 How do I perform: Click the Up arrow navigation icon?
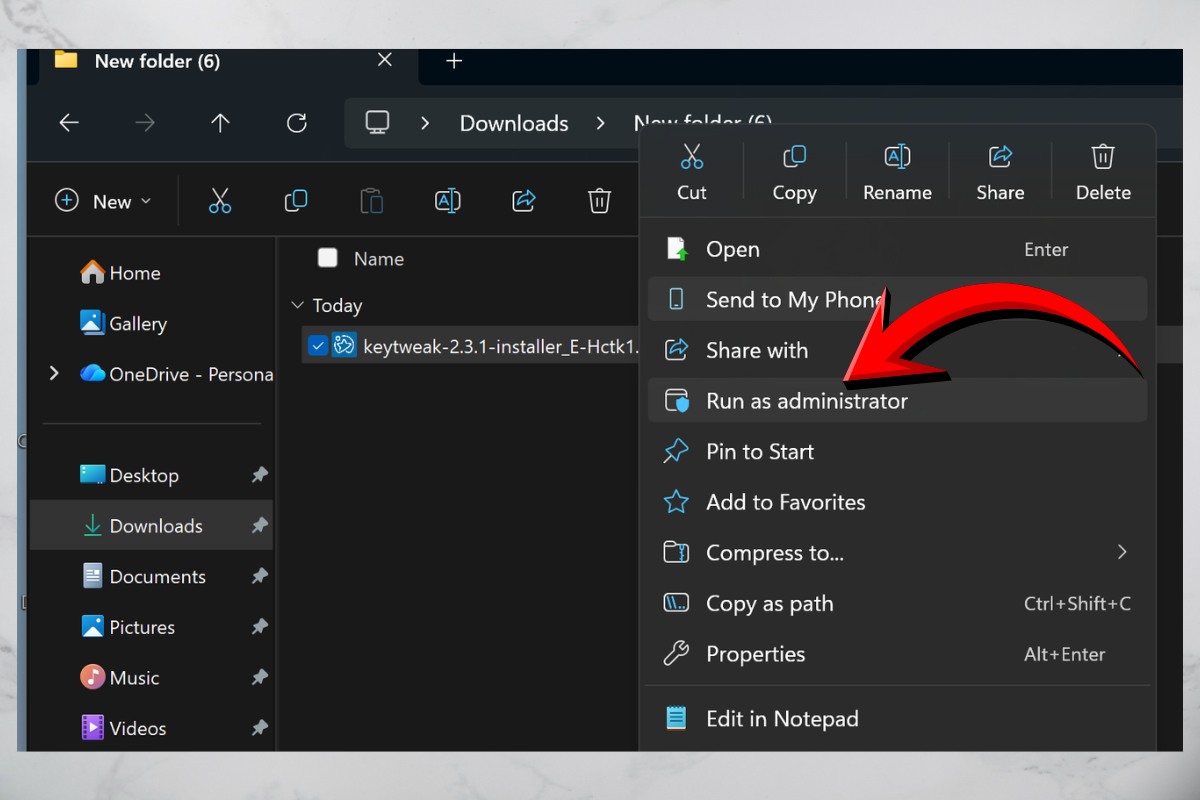pos(220,123)
